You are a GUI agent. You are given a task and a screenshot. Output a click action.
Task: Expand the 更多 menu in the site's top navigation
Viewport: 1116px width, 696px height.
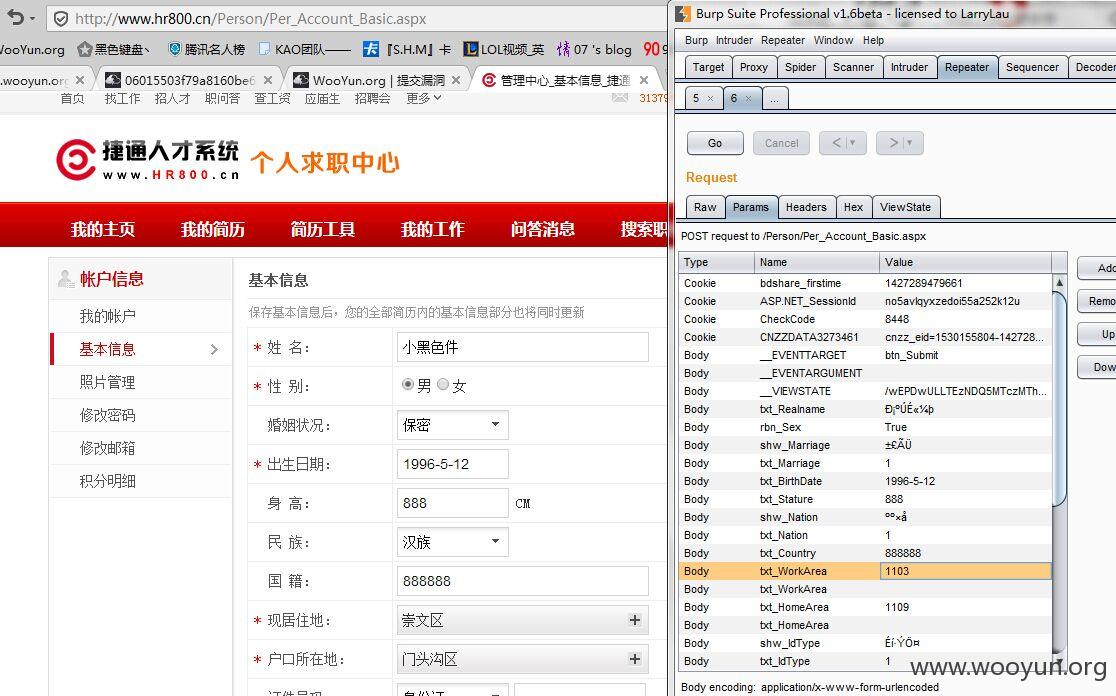point(423,98)
